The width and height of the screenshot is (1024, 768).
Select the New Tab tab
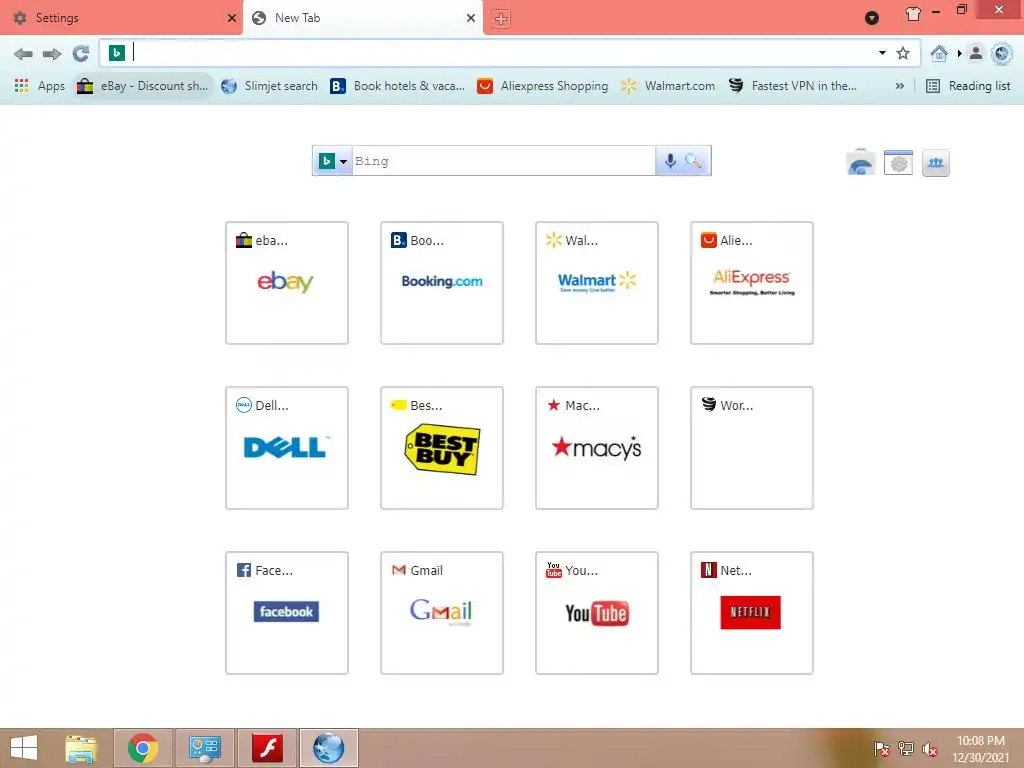point(363,18)
